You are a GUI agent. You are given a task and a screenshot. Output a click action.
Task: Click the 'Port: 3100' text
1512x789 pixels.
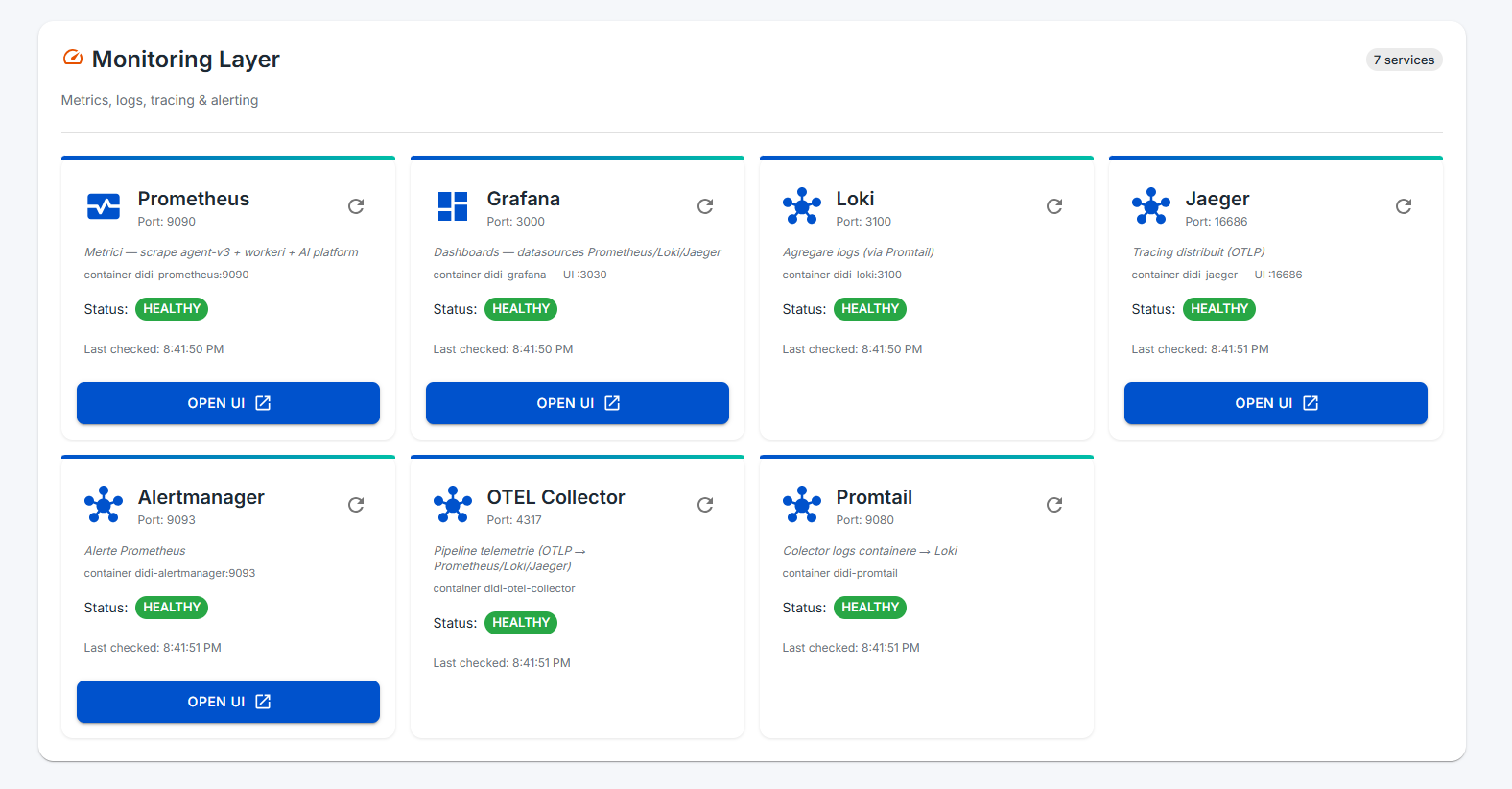pos(863,222)
